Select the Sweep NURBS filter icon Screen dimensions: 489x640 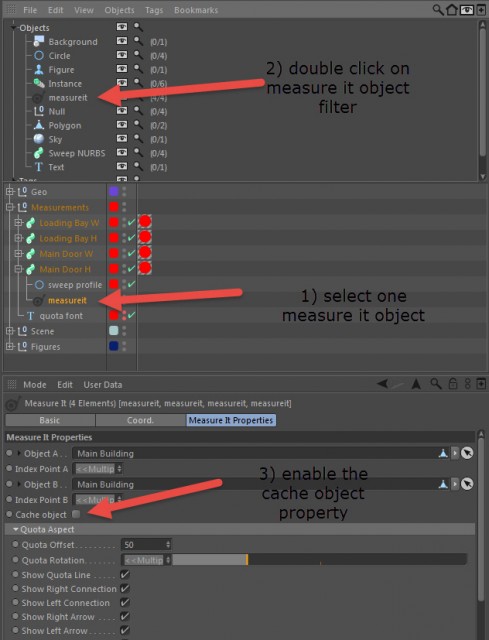point(39,153)
